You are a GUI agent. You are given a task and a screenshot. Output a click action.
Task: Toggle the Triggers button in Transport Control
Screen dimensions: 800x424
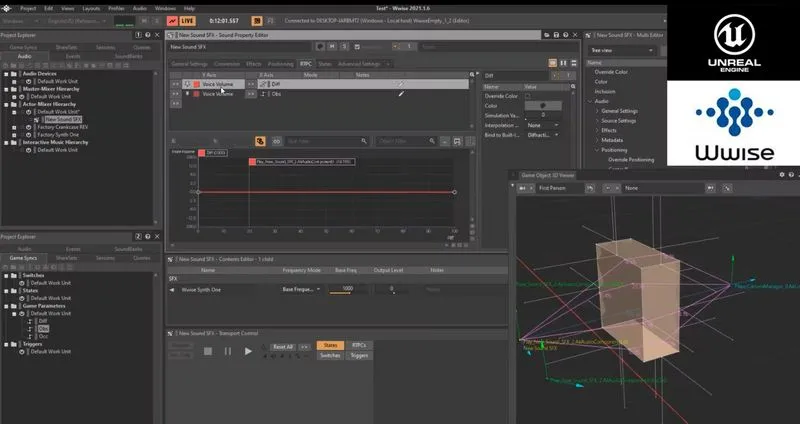(359, 356)
